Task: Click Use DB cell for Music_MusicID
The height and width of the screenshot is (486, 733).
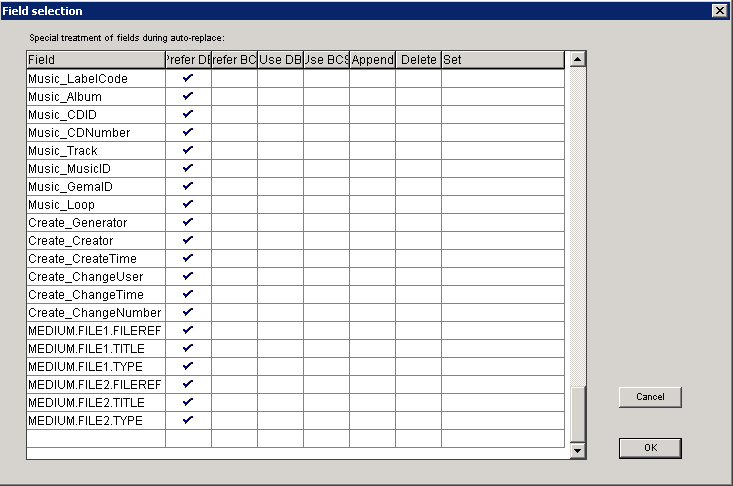Action: point(280,168)
